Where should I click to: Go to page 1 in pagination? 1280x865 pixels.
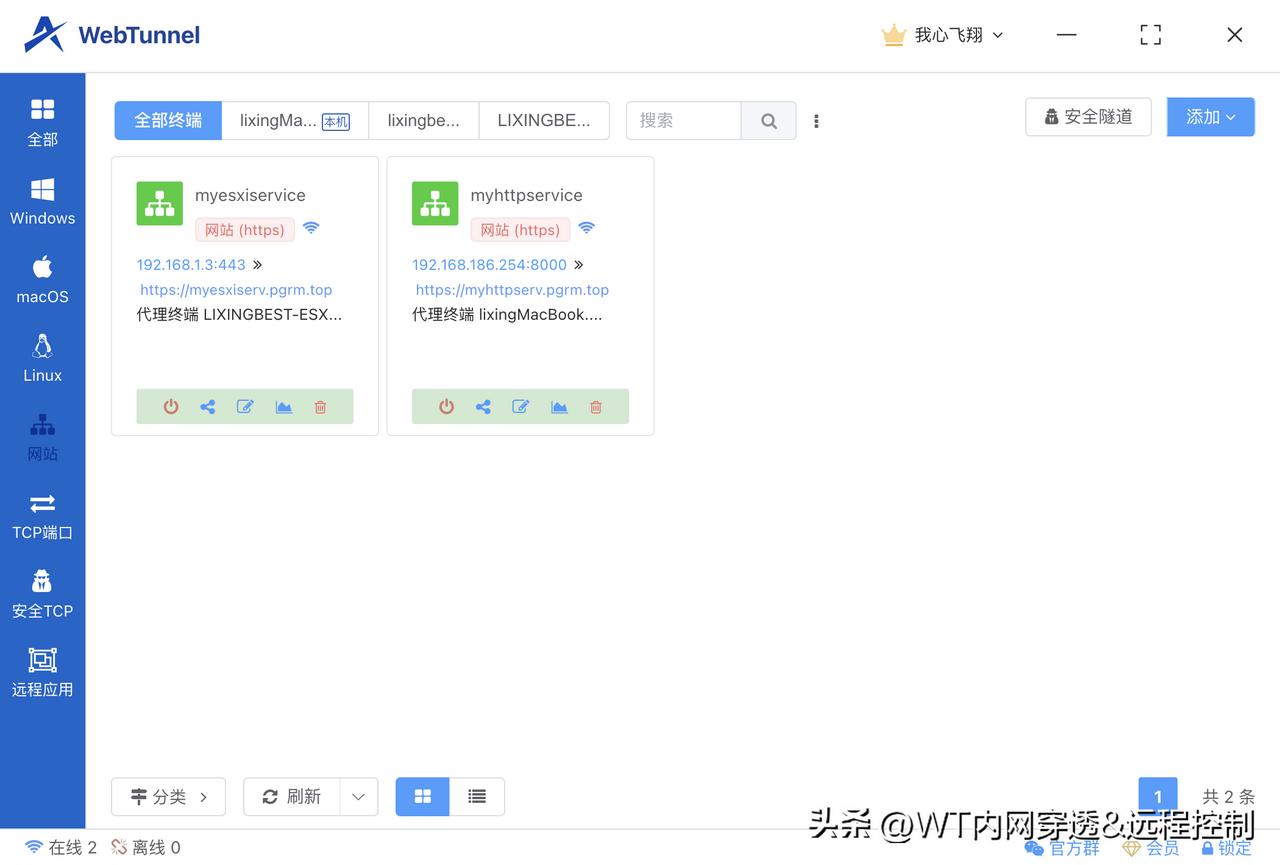[x=1158, y=797]
